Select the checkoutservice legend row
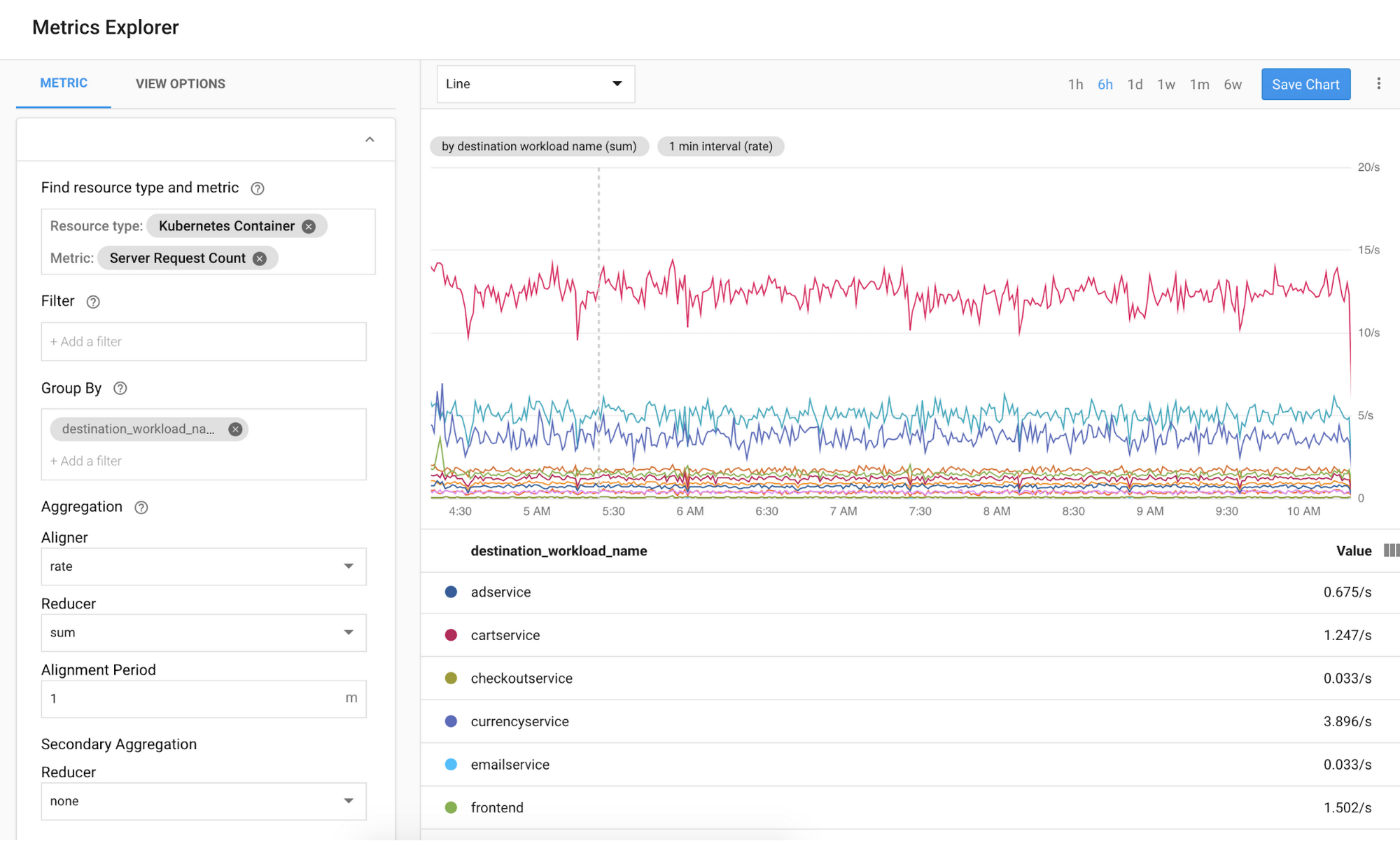Viewport: 1400px width, 841px height. (x=910, y=679)
